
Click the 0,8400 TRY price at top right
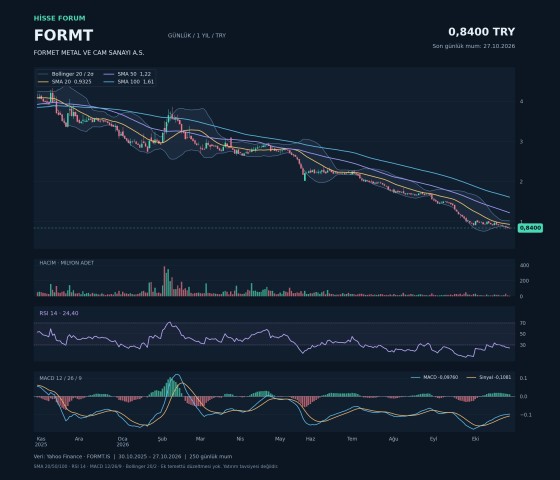481,32
